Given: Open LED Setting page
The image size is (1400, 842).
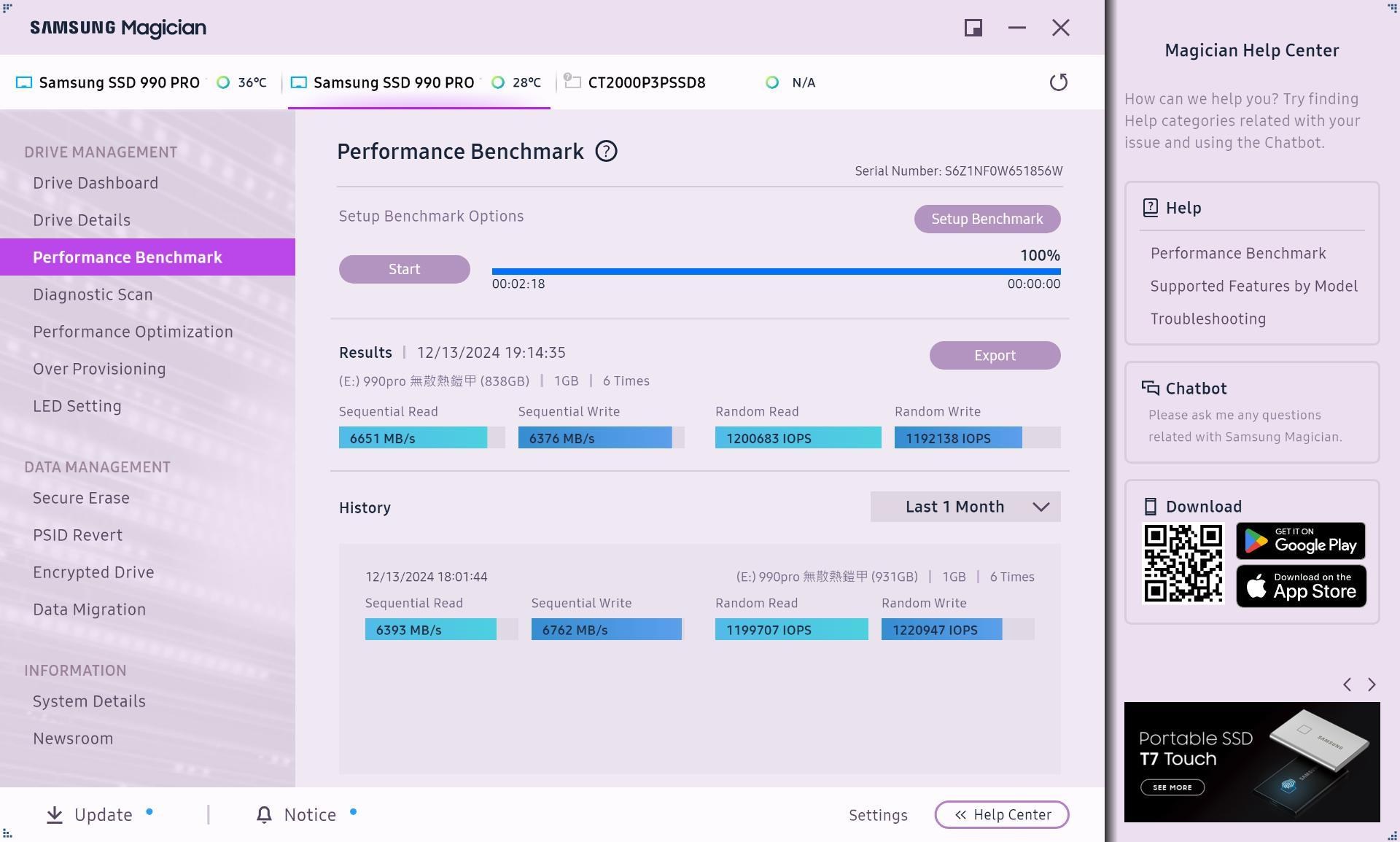Looking at the screenshot, I should [x=77, y=406].
